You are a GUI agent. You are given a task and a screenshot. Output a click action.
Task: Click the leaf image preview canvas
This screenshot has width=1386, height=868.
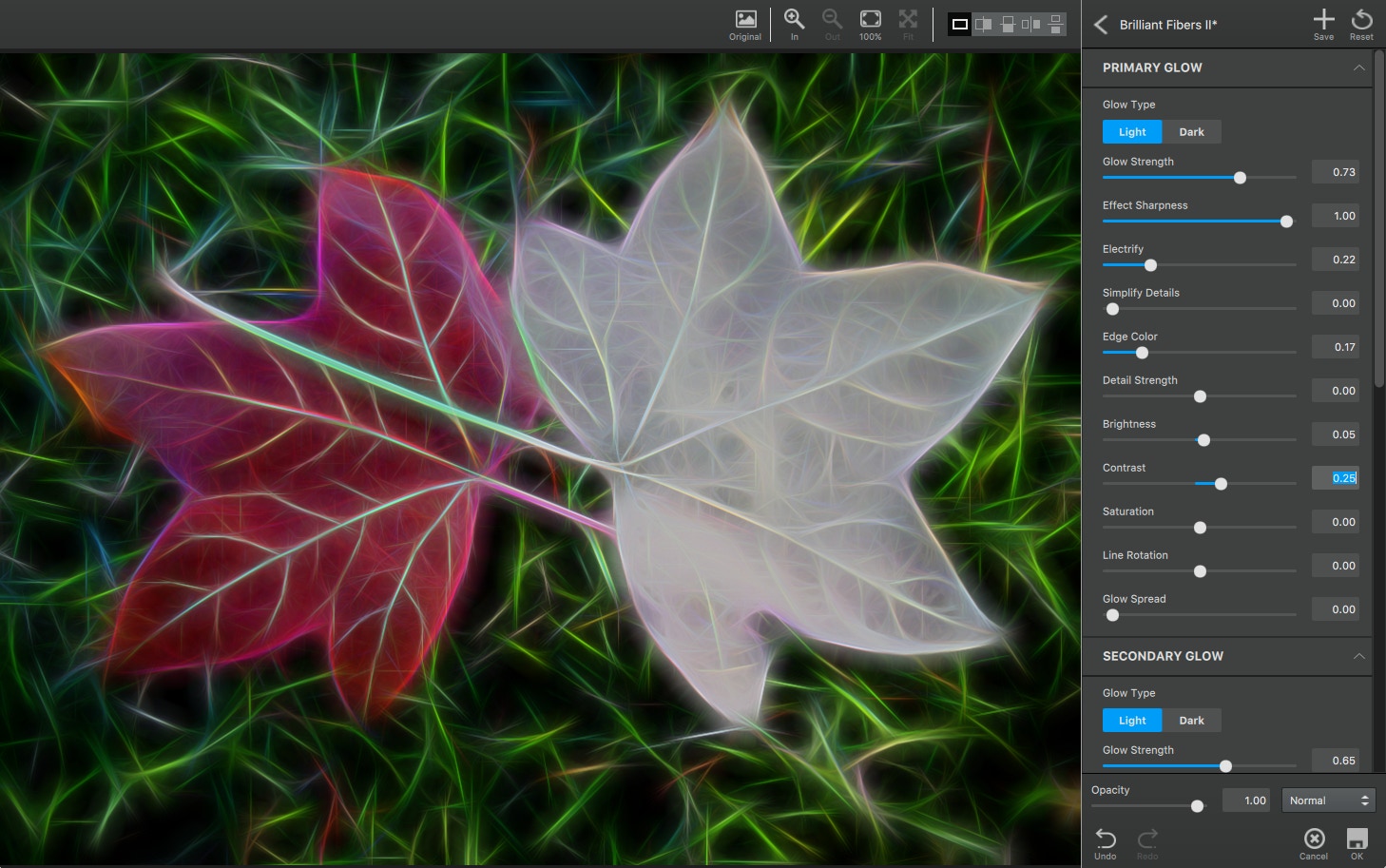tap(540, 458)
